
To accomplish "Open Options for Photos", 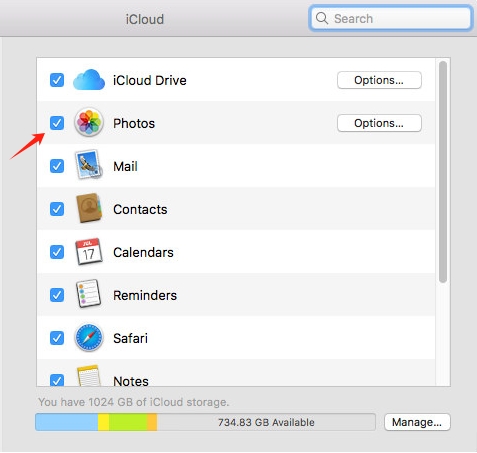I will click(379, 123).
